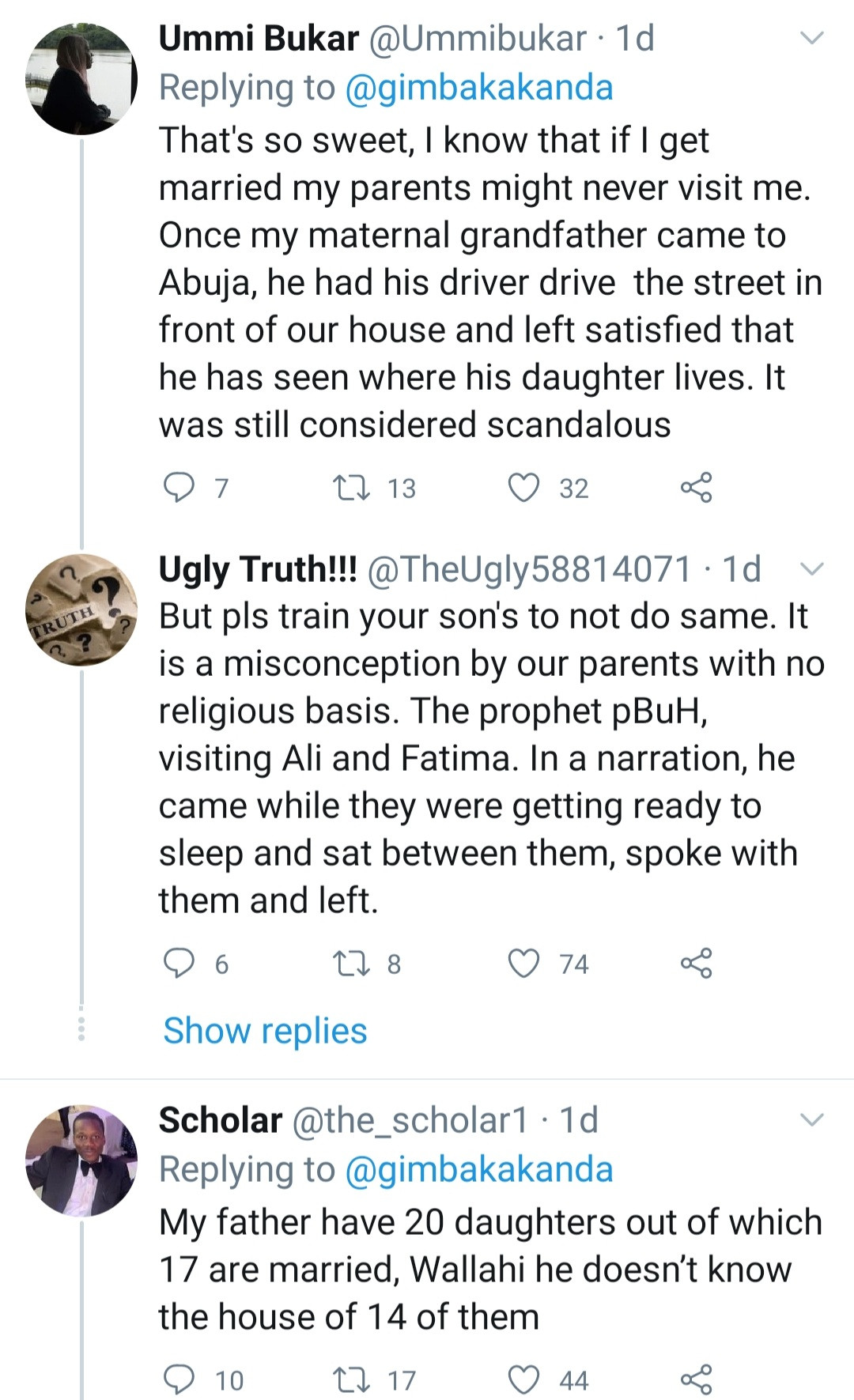This screenshot has height=1400, width=854.
Task: Retweet Ugly Truth's tweet
Action: (x=351, y=964)
